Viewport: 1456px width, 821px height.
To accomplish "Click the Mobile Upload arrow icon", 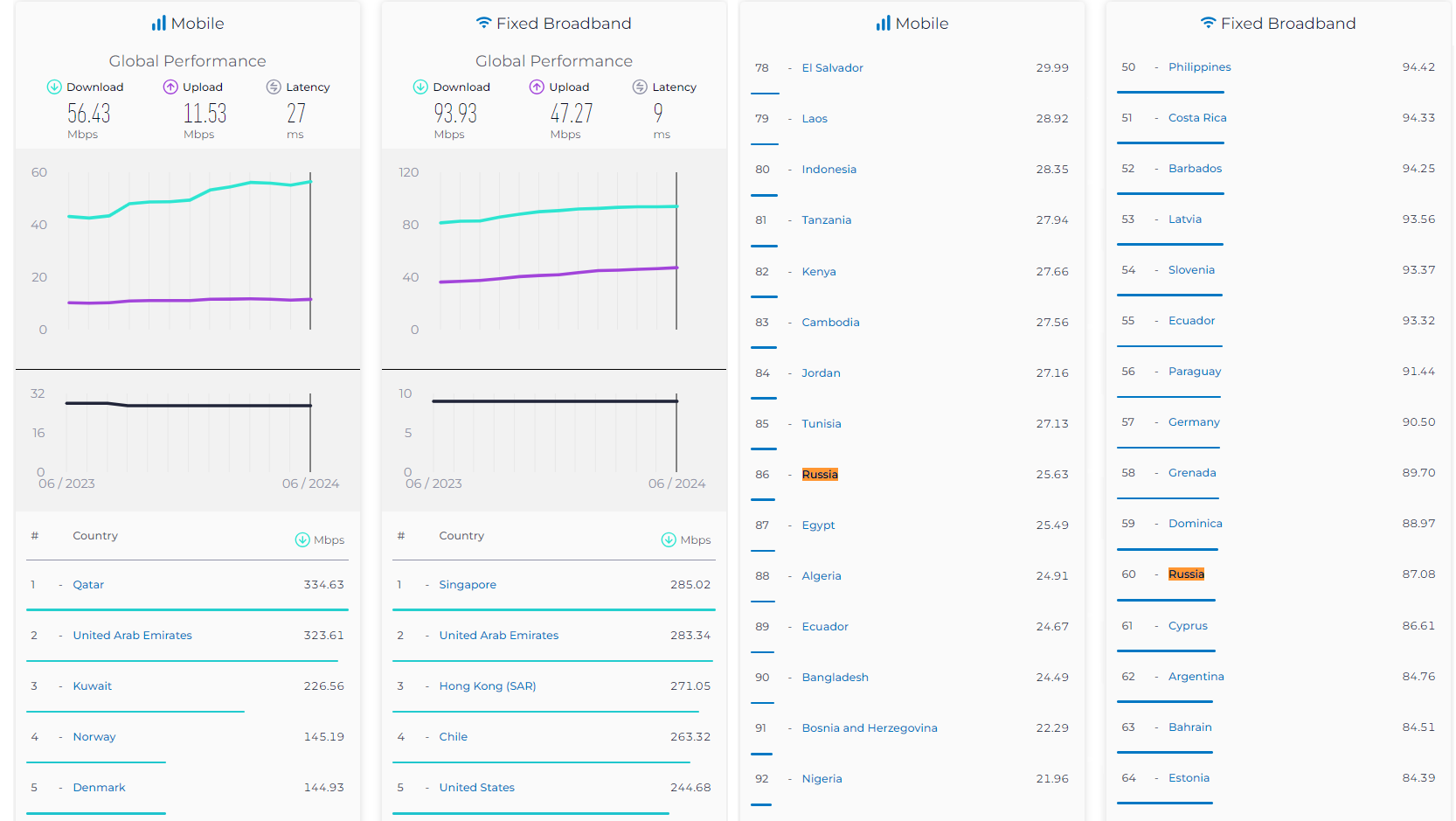I will [x=170, y=87].
